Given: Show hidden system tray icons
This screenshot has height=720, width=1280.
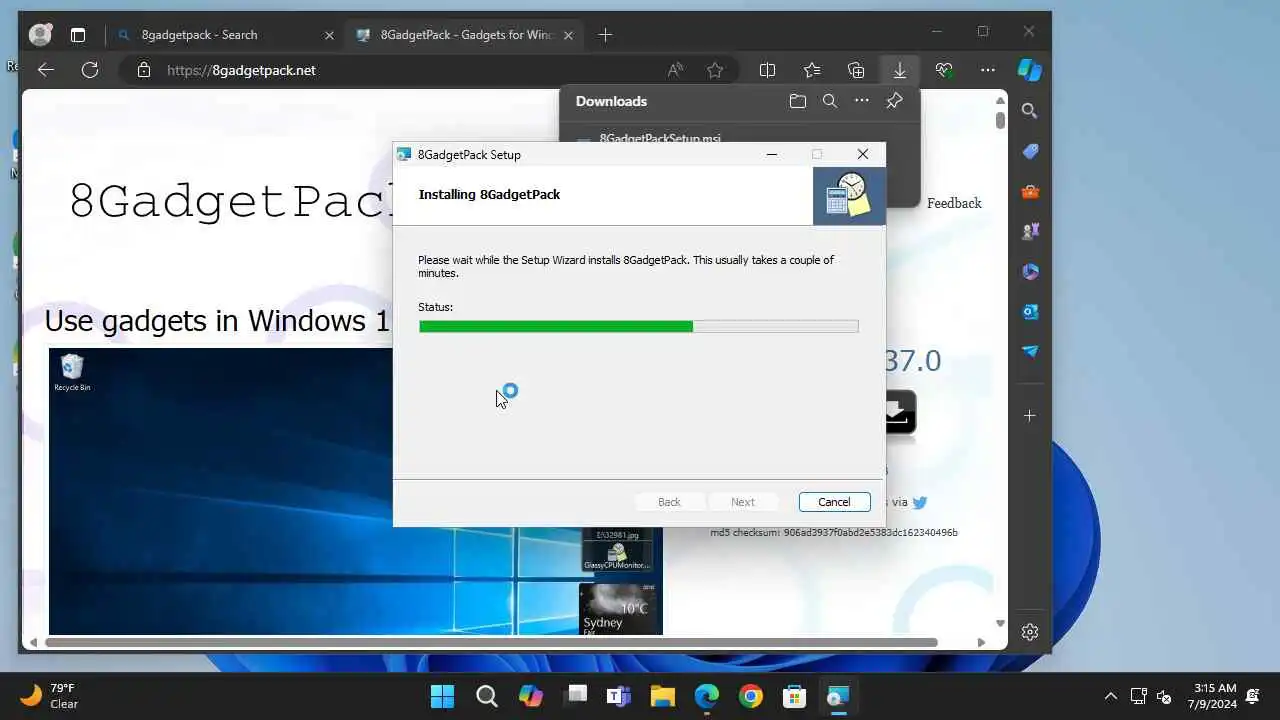Looking at the screenshot, I should [x=1110, y=696].
